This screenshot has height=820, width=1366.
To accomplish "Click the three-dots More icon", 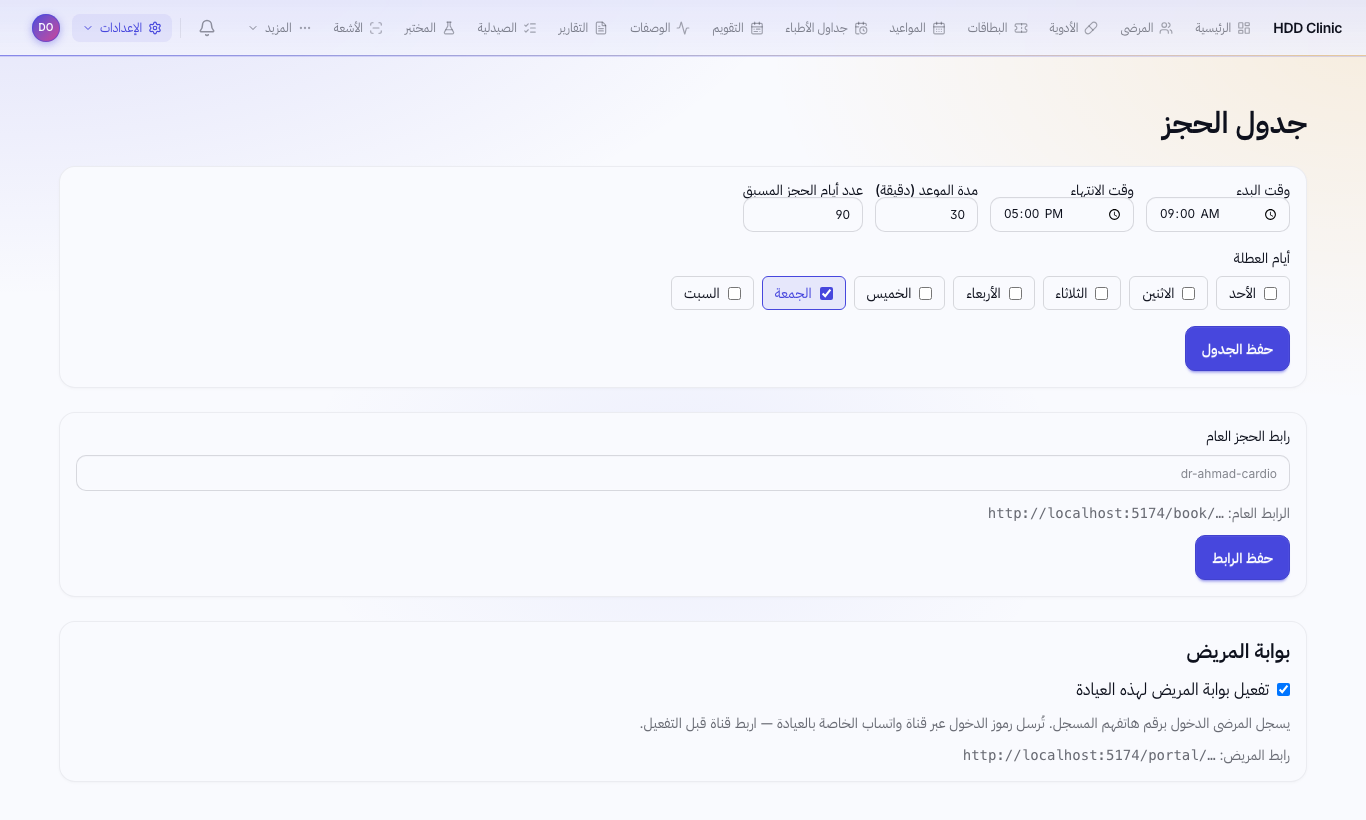I will (305, 28).
